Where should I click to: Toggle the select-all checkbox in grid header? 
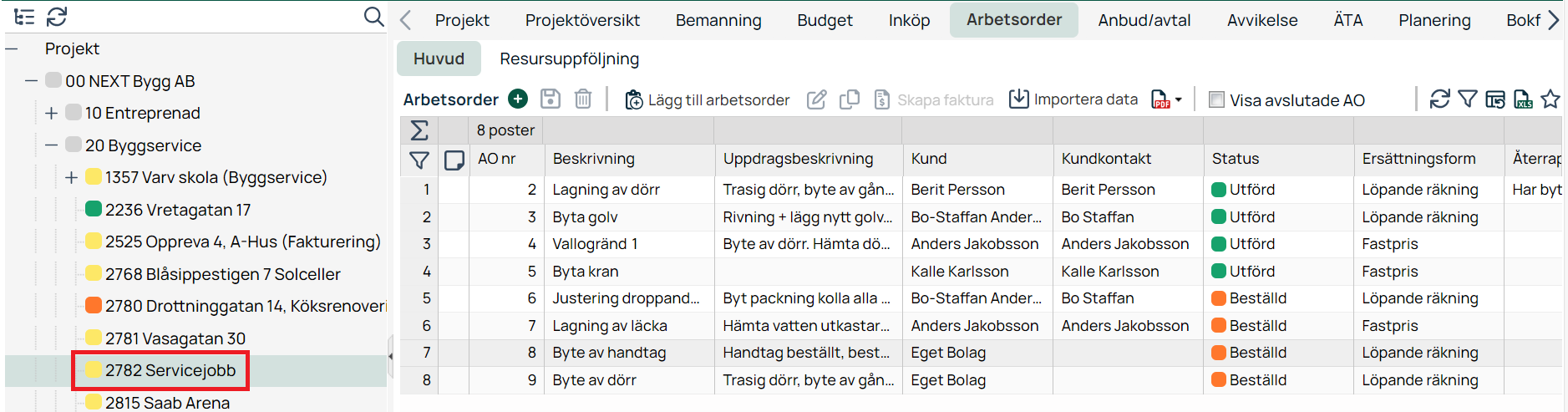point(454,160)
